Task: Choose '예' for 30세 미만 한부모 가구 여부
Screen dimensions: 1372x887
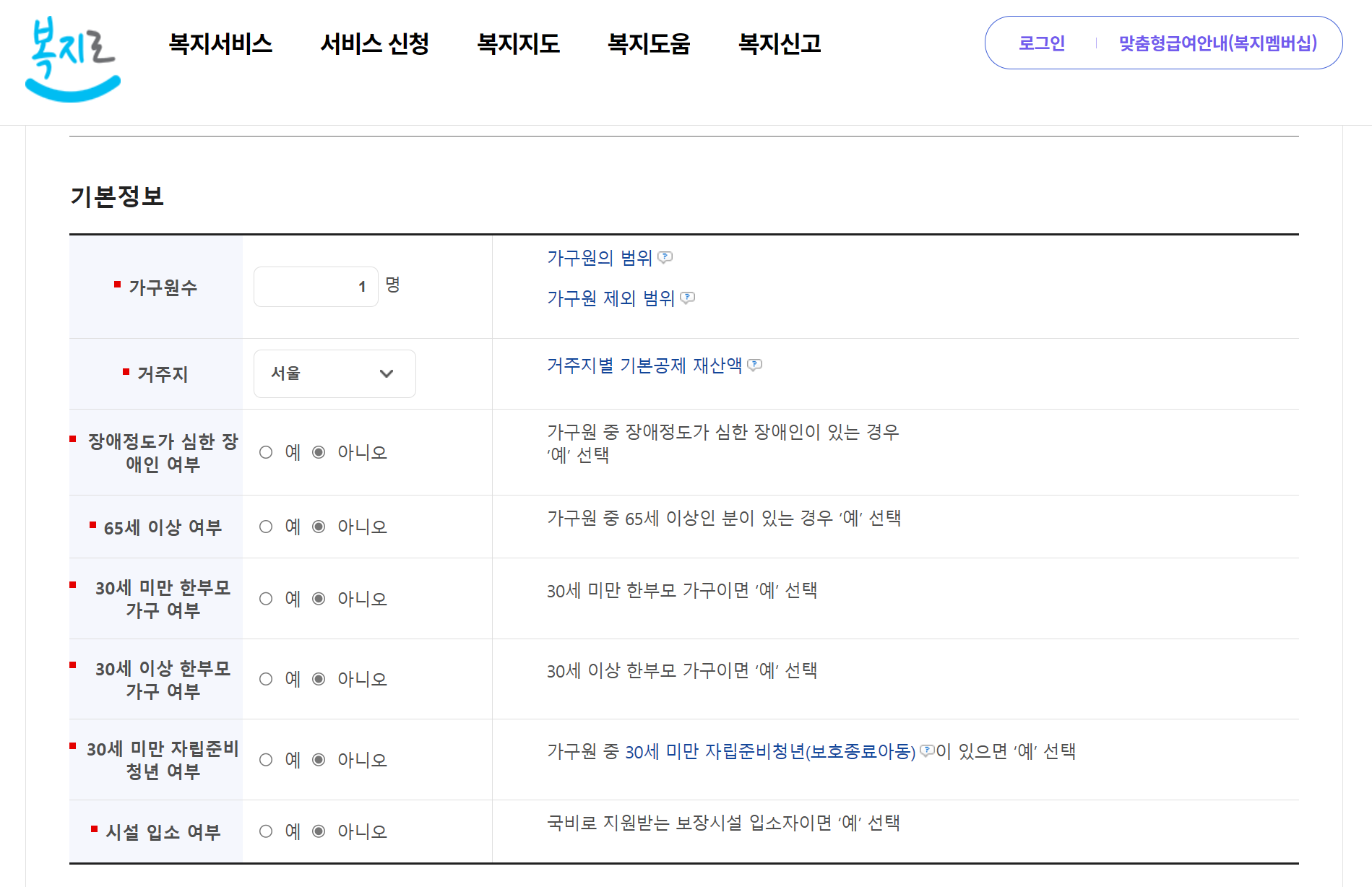Action: coord(266,598)
